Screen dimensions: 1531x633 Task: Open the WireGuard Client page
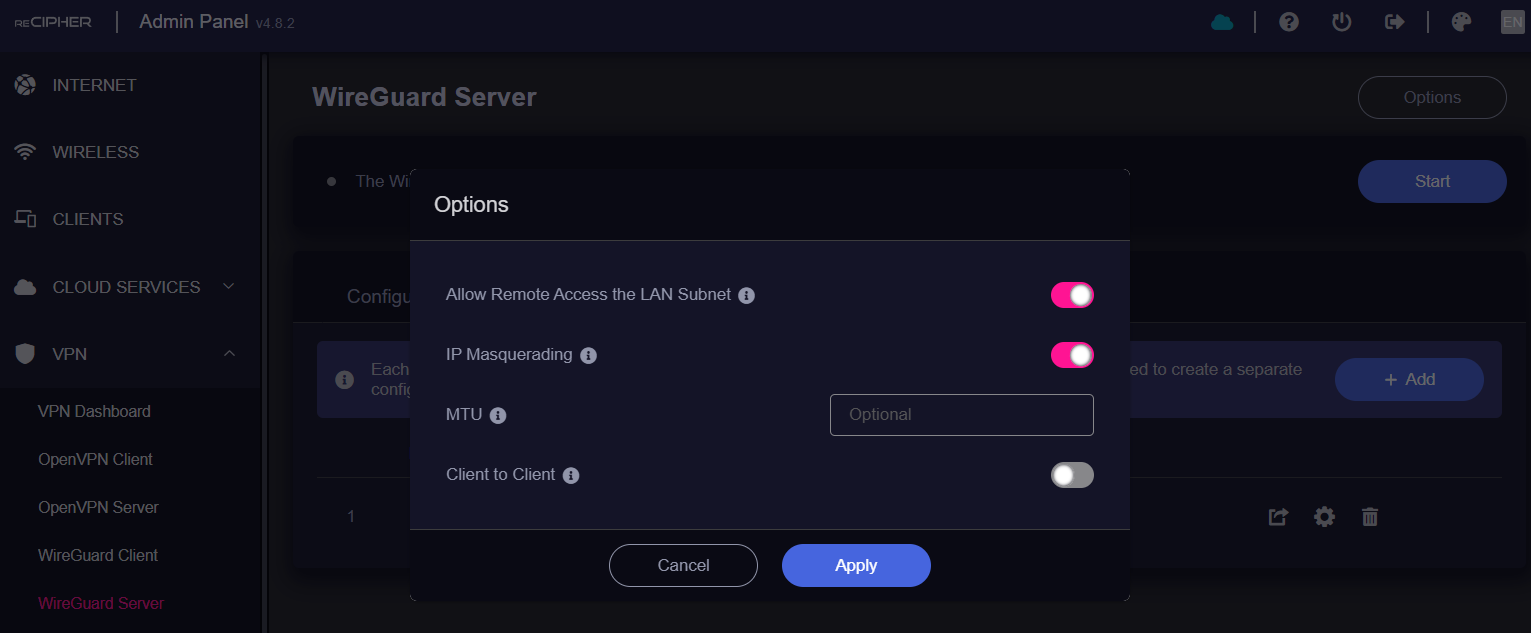[x=98, y=555]
